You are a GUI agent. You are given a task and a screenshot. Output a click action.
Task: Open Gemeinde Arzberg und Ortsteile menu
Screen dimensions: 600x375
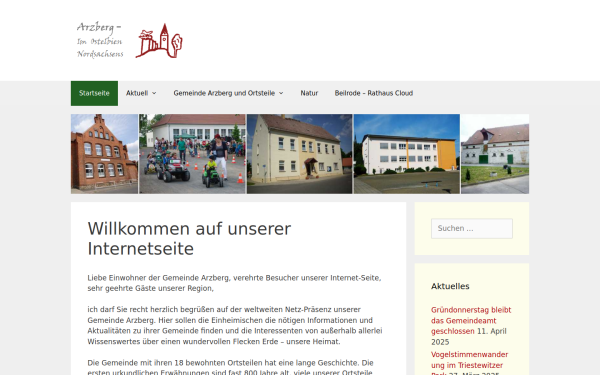click(x=224, y=93)
